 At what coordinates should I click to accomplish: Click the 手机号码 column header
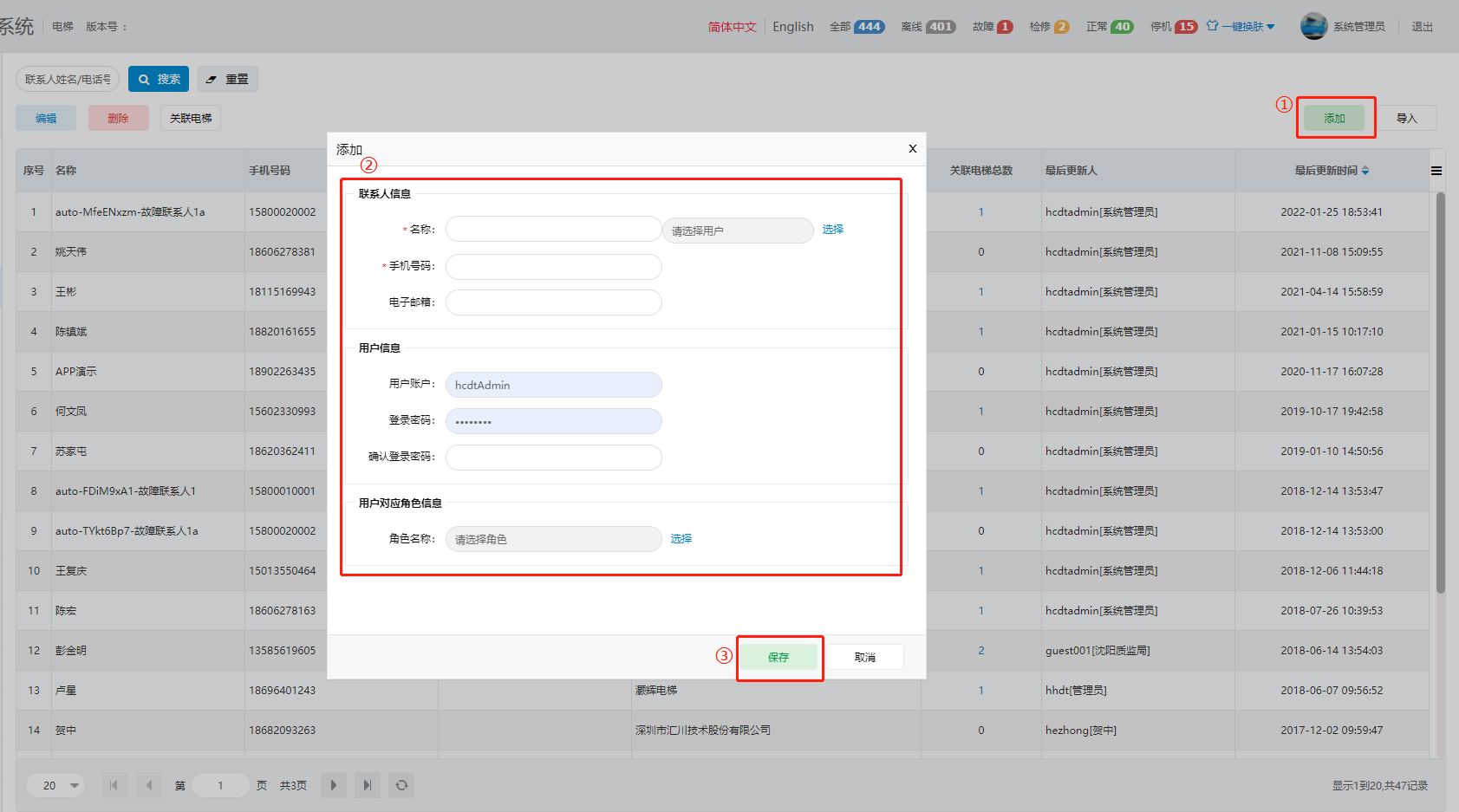[x=270, y=171]
